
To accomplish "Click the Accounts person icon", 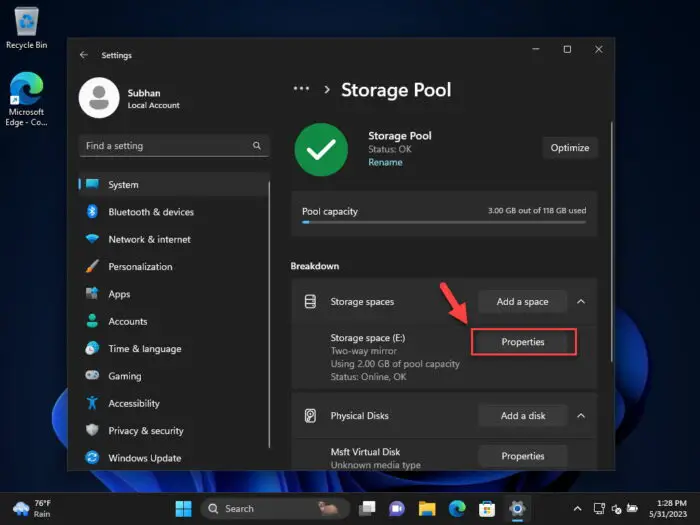I will click(92, 321).
